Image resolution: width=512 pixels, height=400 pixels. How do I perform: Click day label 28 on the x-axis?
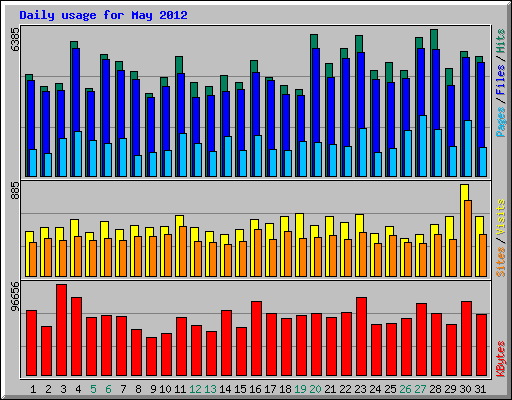tap(435, 389)
